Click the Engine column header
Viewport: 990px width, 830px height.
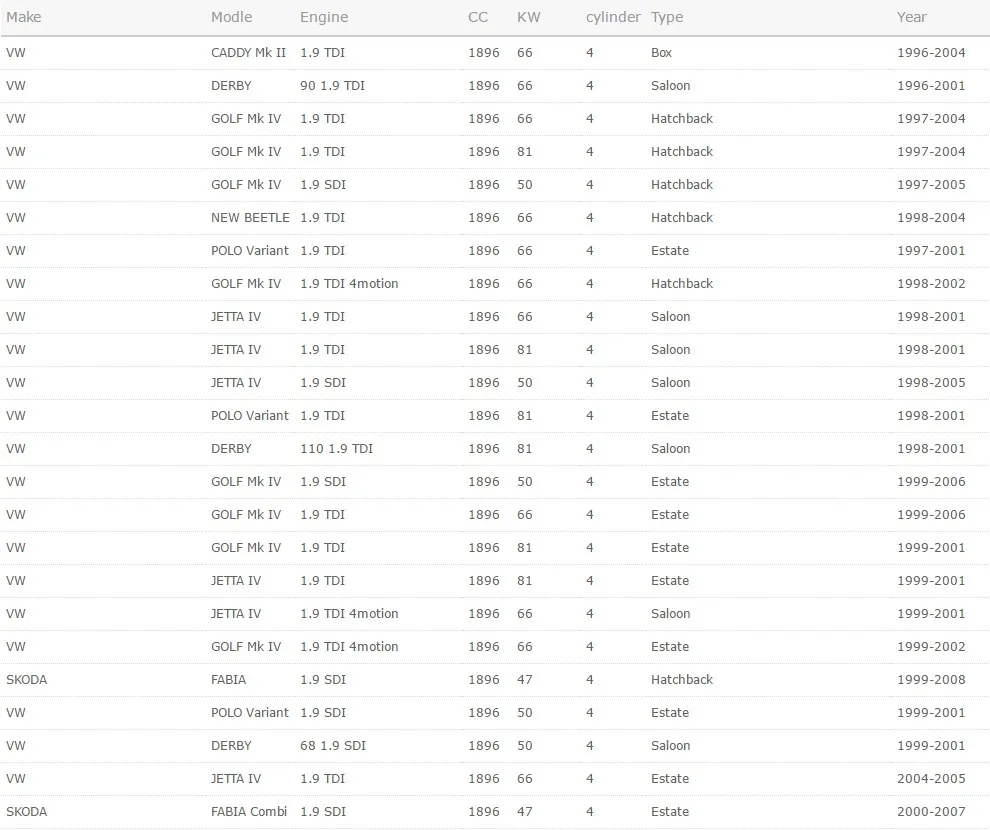[x=324, y=17]
